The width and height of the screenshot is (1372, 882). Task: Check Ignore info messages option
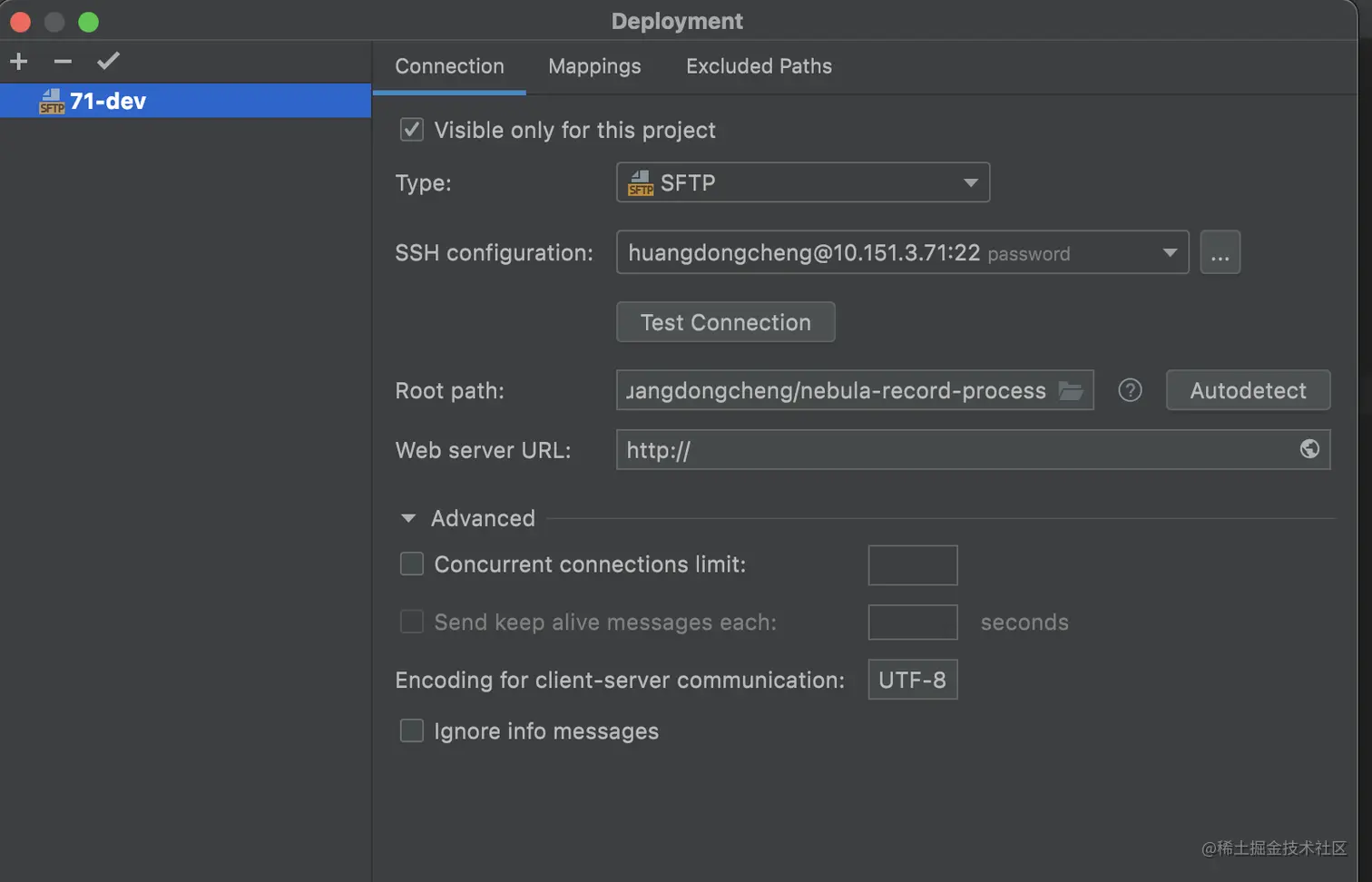point(412,731)
